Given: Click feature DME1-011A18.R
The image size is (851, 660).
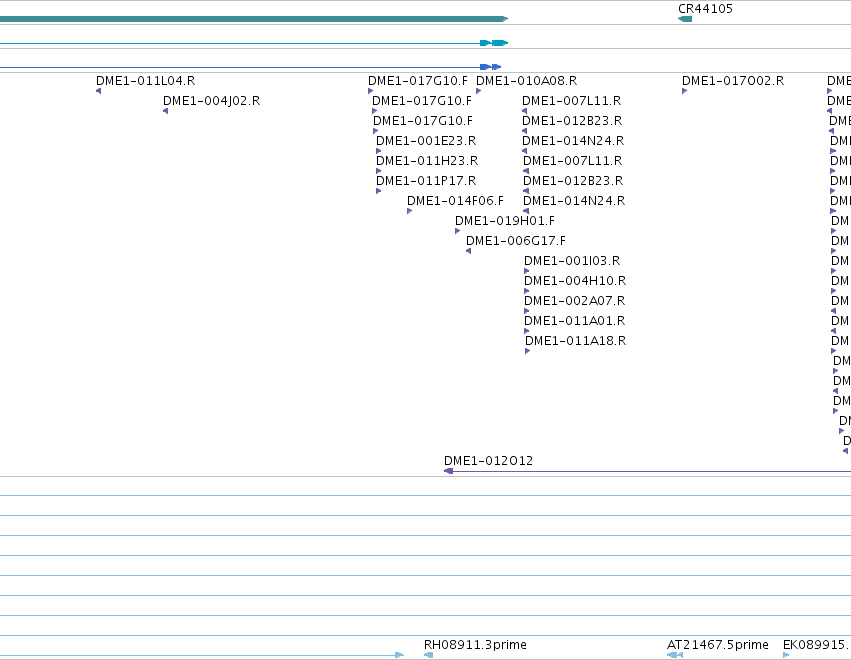Looking at the screenshot, I should click(x=575, y=341).
